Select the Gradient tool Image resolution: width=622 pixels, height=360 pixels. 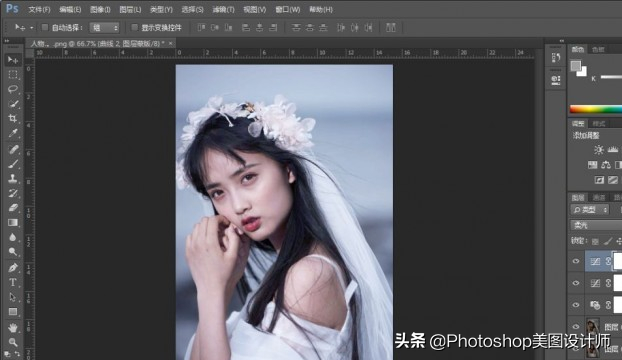(13, 222)
